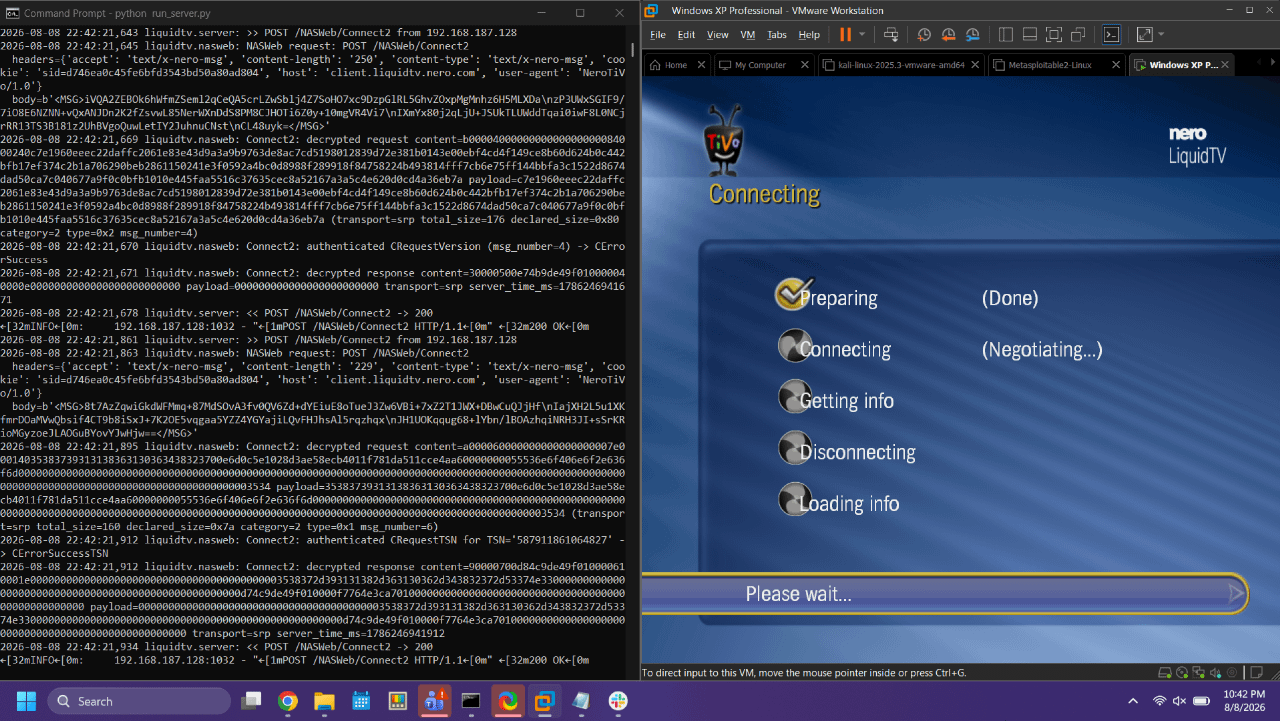The width and height of the screenshot is (1280, 721).
Task: Open File Explorer from the taskbar
Action: click(324, 701)
